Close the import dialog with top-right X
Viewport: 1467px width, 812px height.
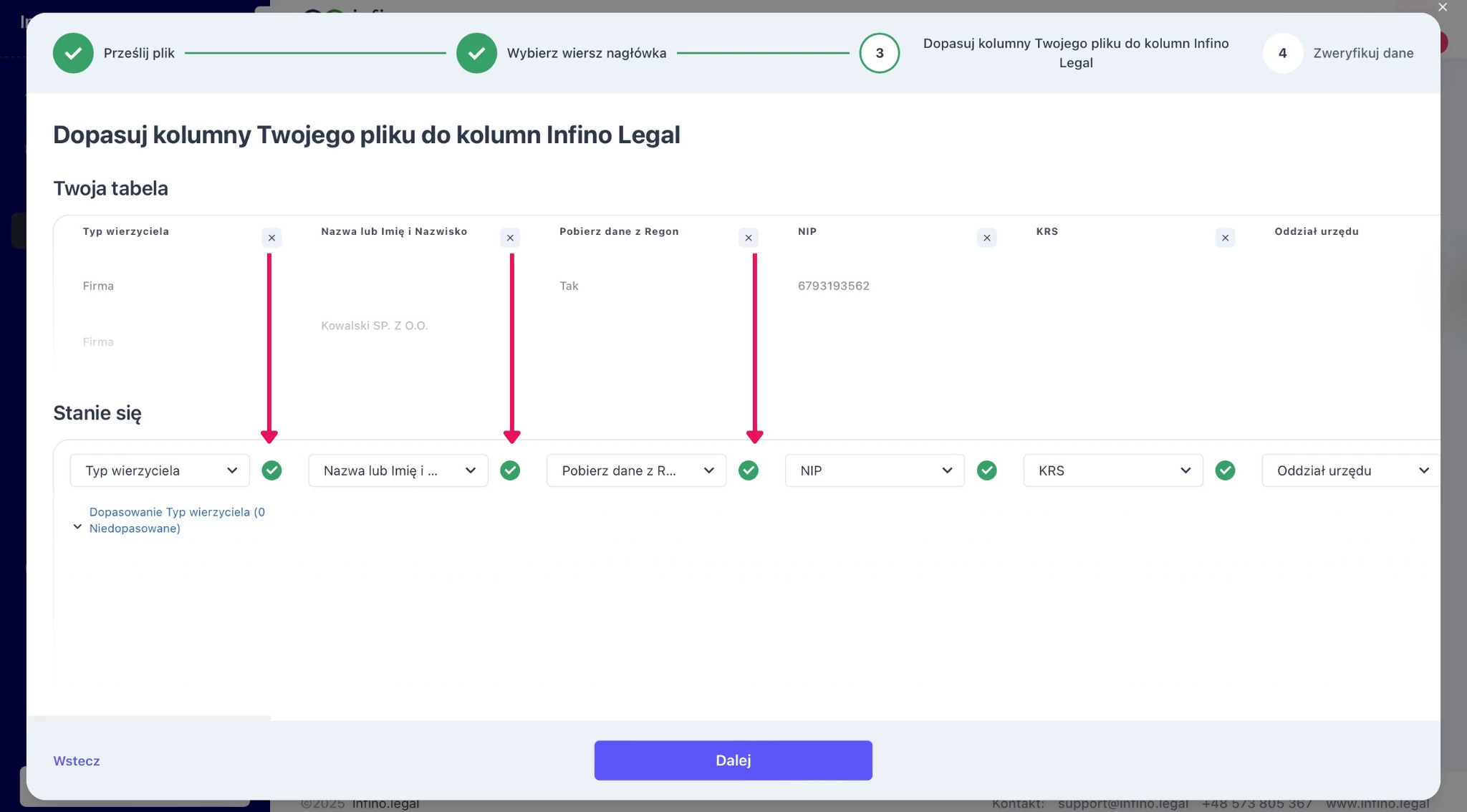(1443, 7)
